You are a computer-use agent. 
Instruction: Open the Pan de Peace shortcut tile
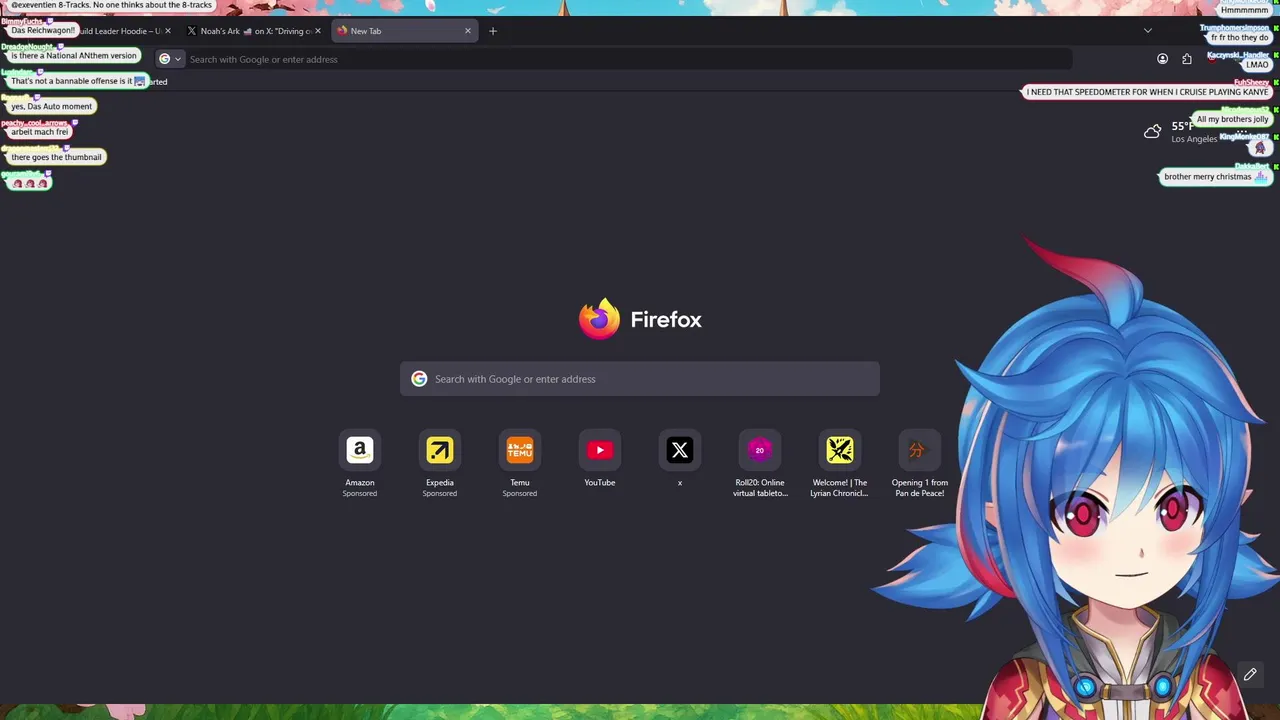(x=920, y=451)
